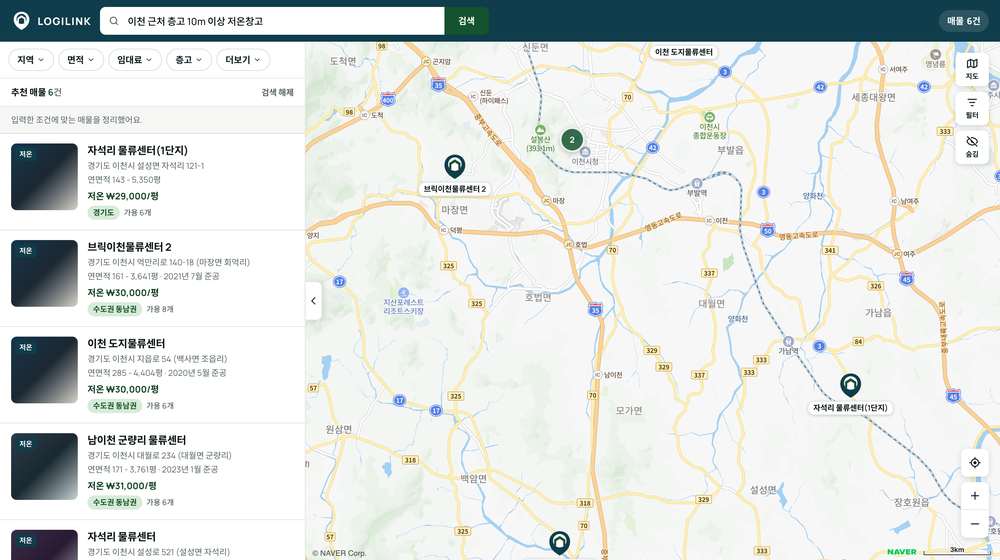This screenshot has height=560, width=1000.
Task: Open the 자석리 물류센터 listing at the bottom
Action: click(x=121, y=536)
